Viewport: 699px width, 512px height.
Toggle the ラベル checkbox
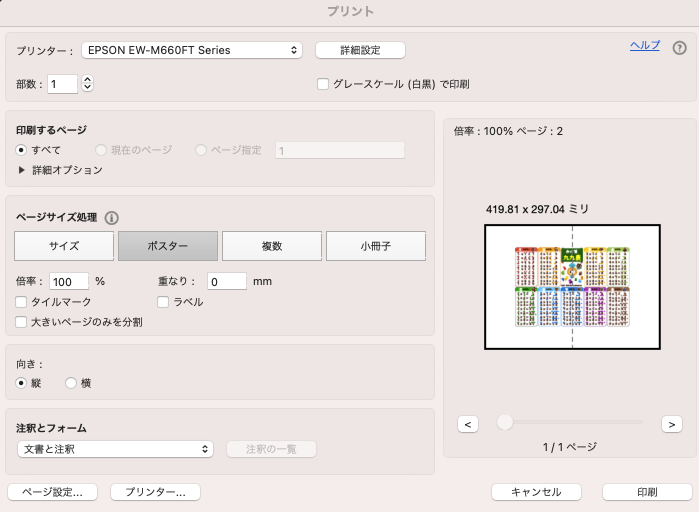coord(164,302)
